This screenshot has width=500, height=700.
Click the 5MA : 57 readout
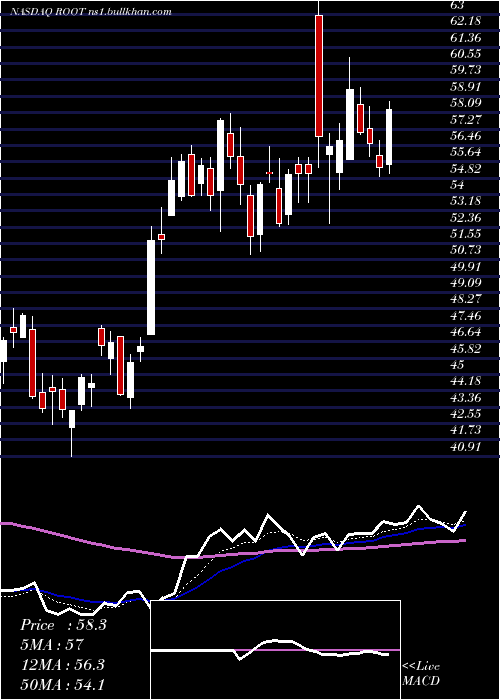[52, 645]
